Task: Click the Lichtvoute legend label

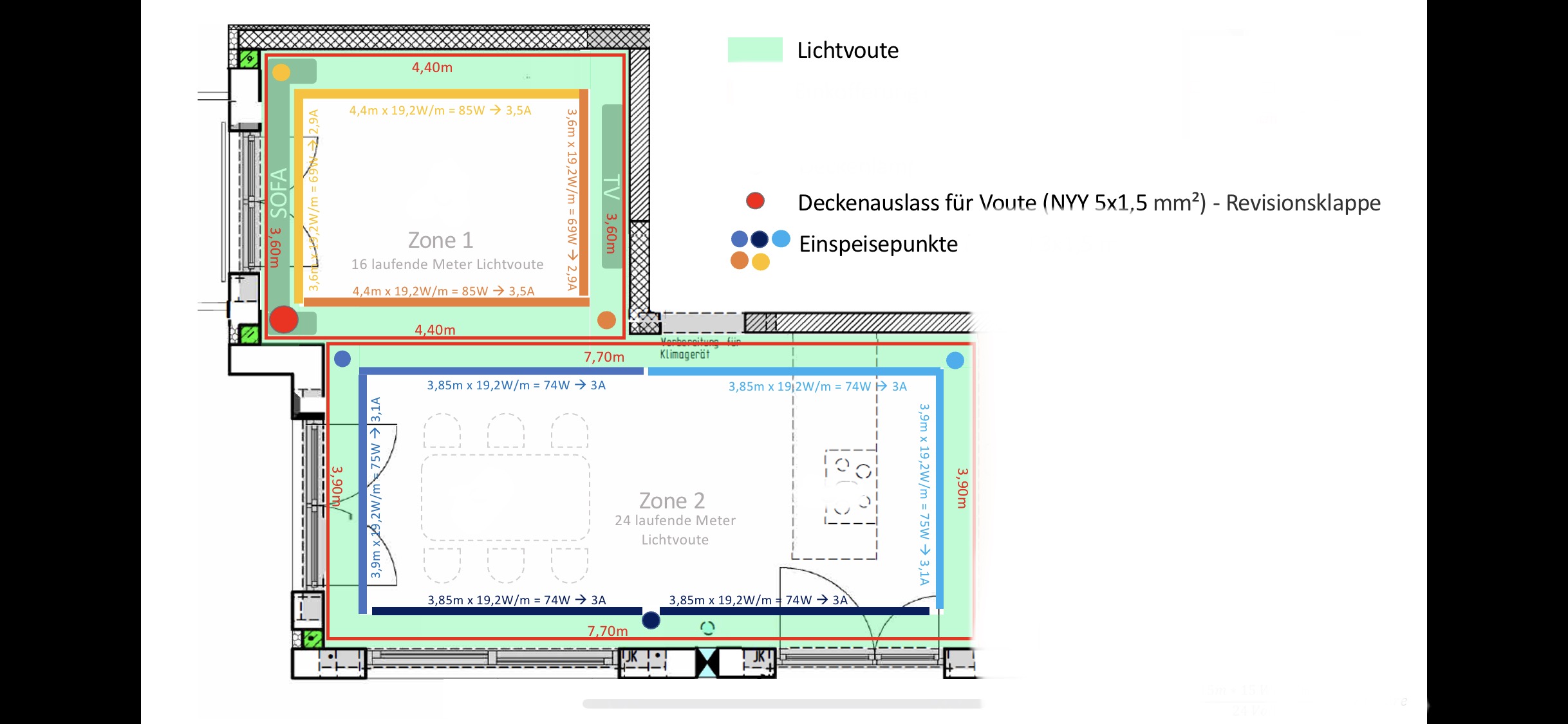Action: click(847, 50)
